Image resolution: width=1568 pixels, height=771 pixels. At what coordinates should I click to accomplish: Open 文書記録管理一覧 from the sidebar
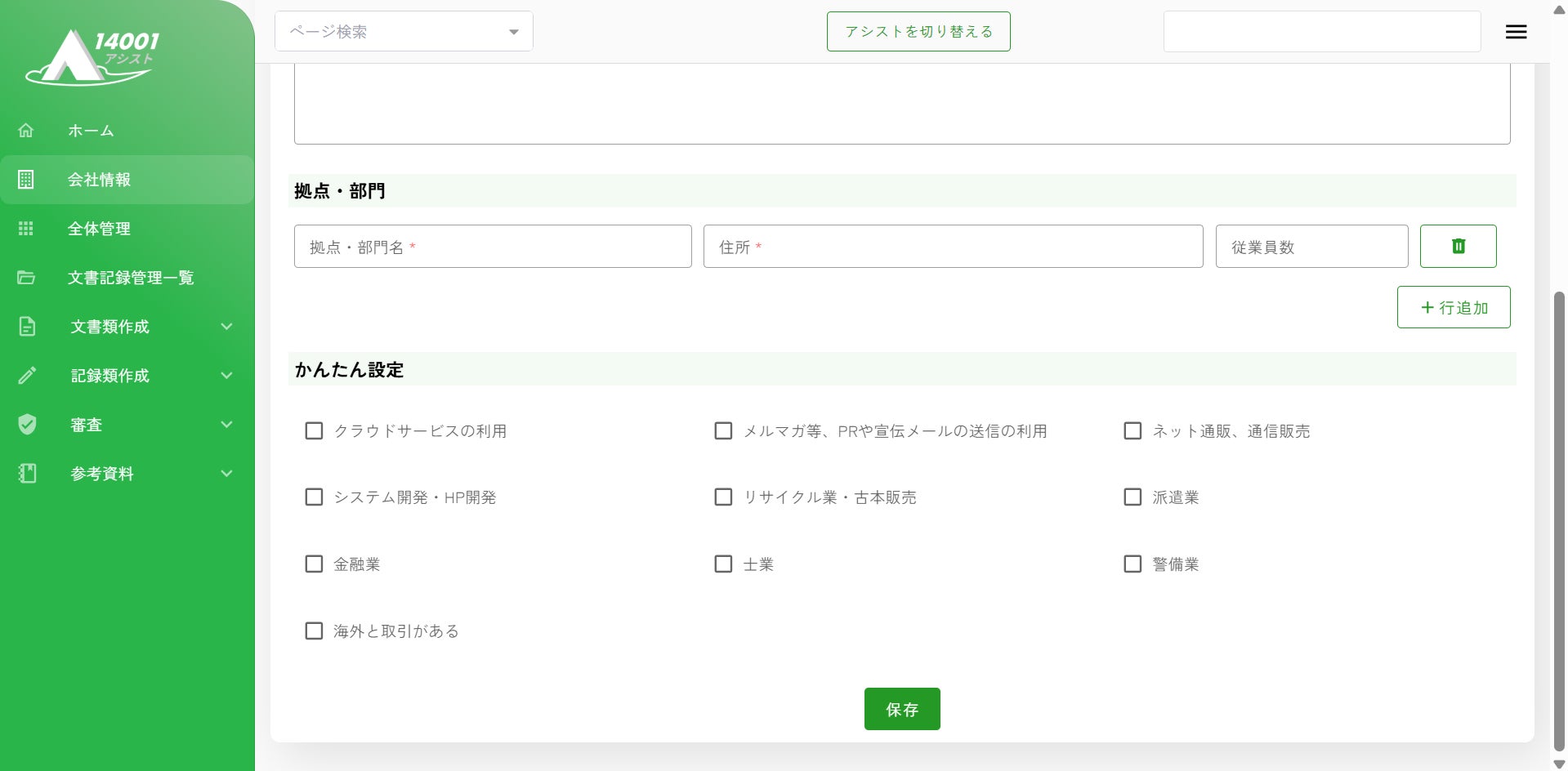pyautogui.click(x=131, y=278)
